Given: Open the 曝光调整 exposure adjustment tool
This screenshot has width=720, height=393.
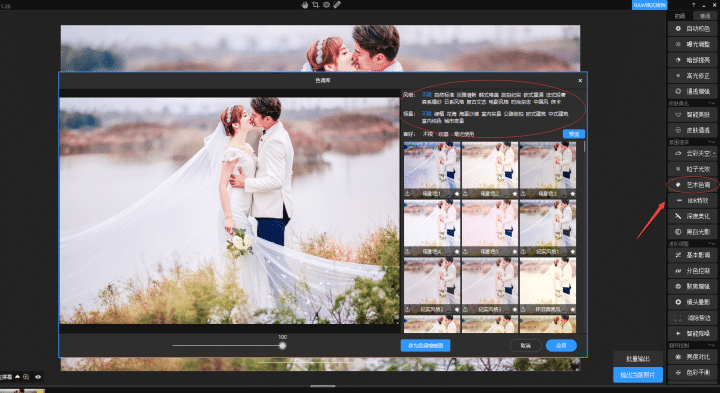Looking at the screenshot, I should [692, 44].
